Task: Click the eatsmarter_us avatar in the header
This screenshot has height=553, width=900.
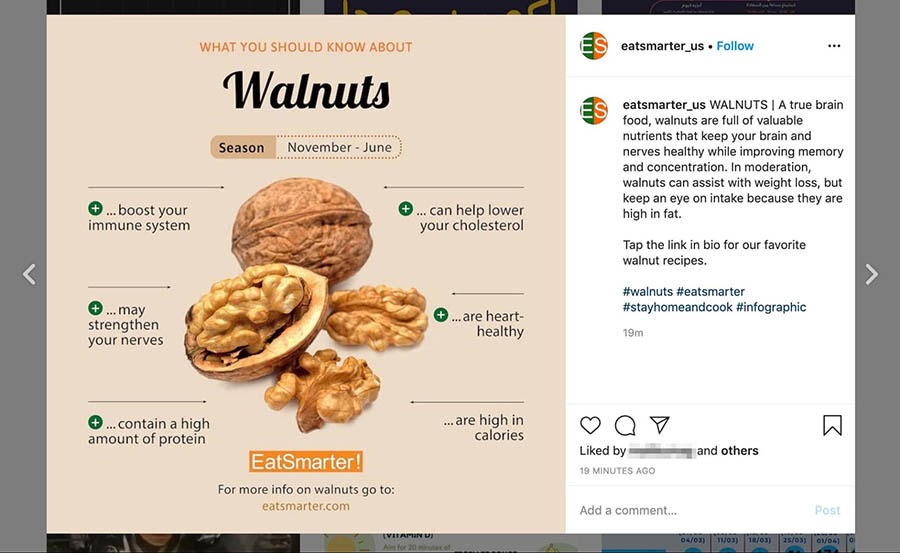Action: pos(593,46)
